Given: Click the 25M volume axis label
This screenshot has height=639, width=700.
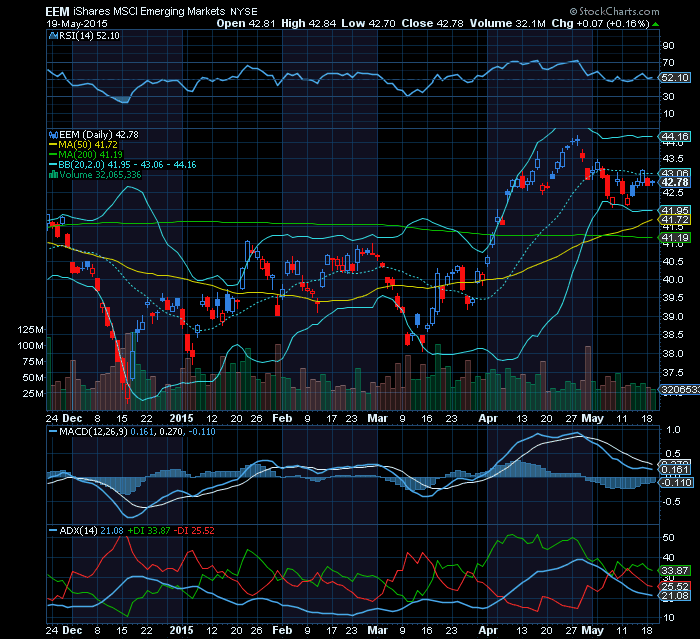Looking at the screenshot, I should coord(33,394).
